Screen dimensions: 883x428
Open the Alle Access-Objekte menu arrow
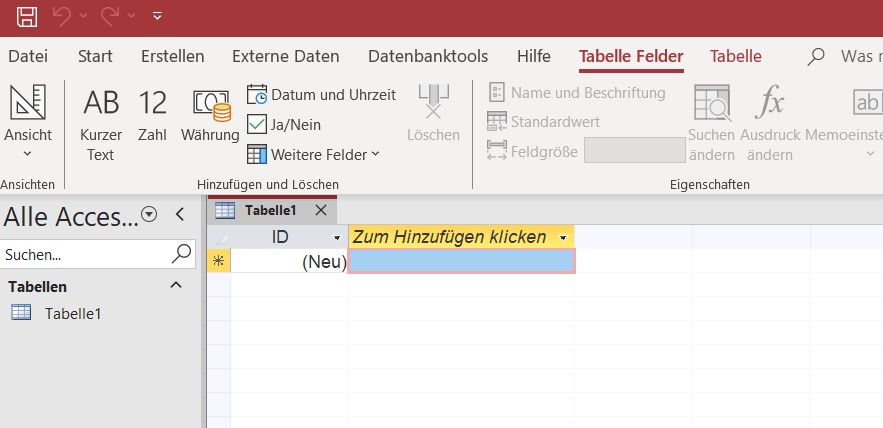pyautogui.click(x=149, y=215)
